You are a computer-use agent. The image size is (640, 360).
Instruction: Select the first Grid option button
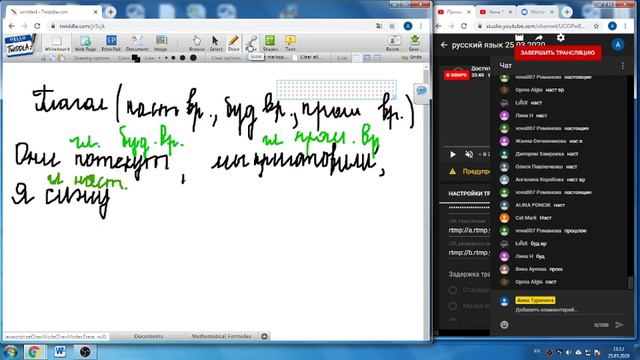coord(357,58)
